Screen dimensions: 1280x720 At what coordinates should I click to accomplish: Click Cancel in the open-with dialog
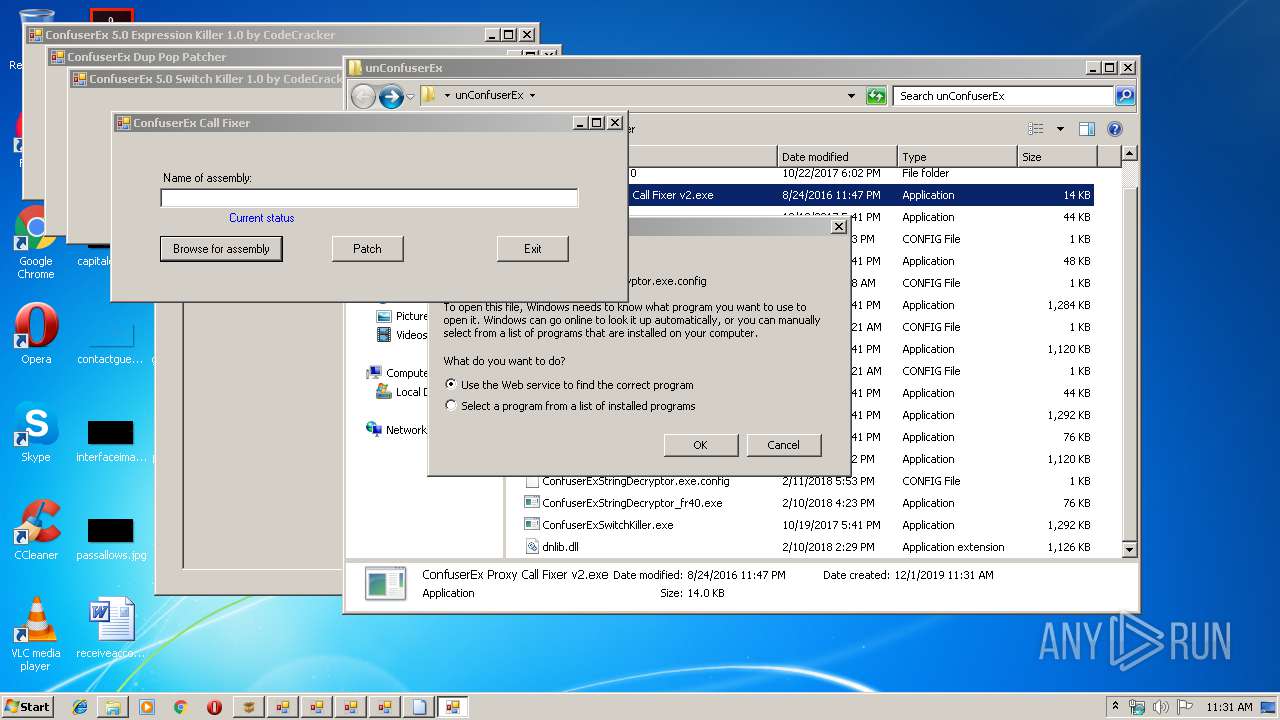click(x=783, y=445)
